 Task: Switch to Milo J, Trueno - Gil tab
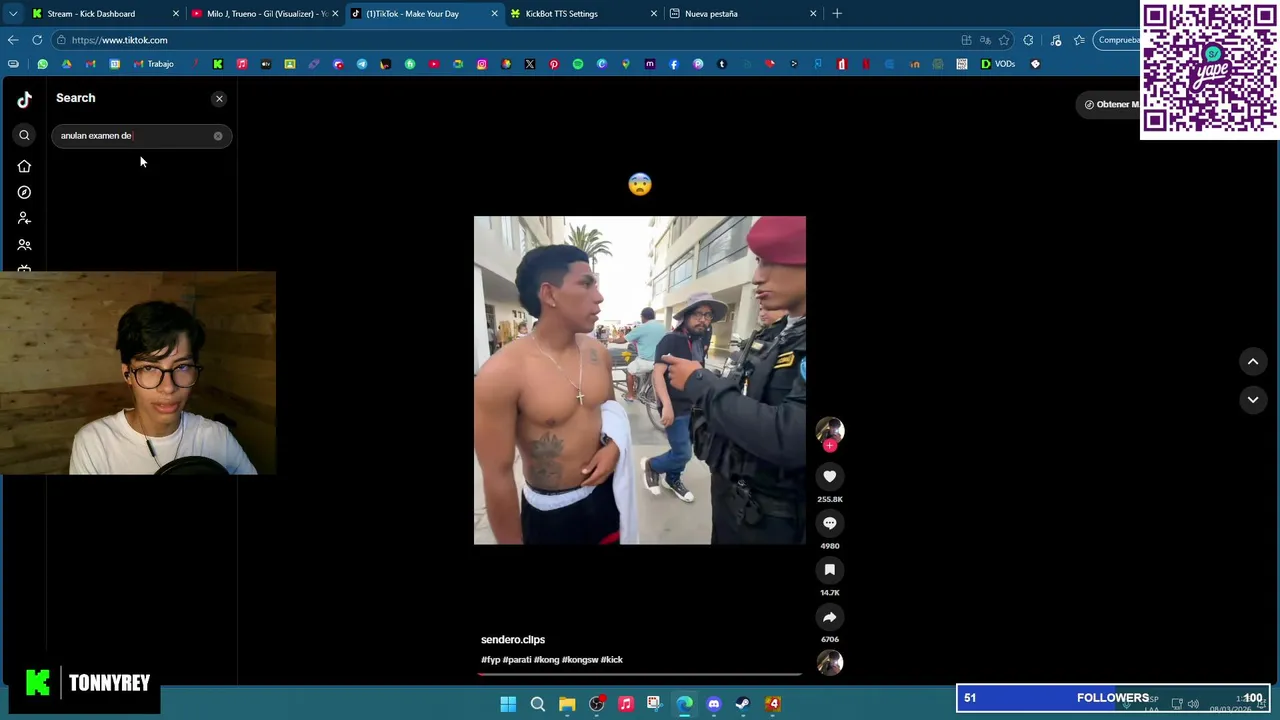265,14
